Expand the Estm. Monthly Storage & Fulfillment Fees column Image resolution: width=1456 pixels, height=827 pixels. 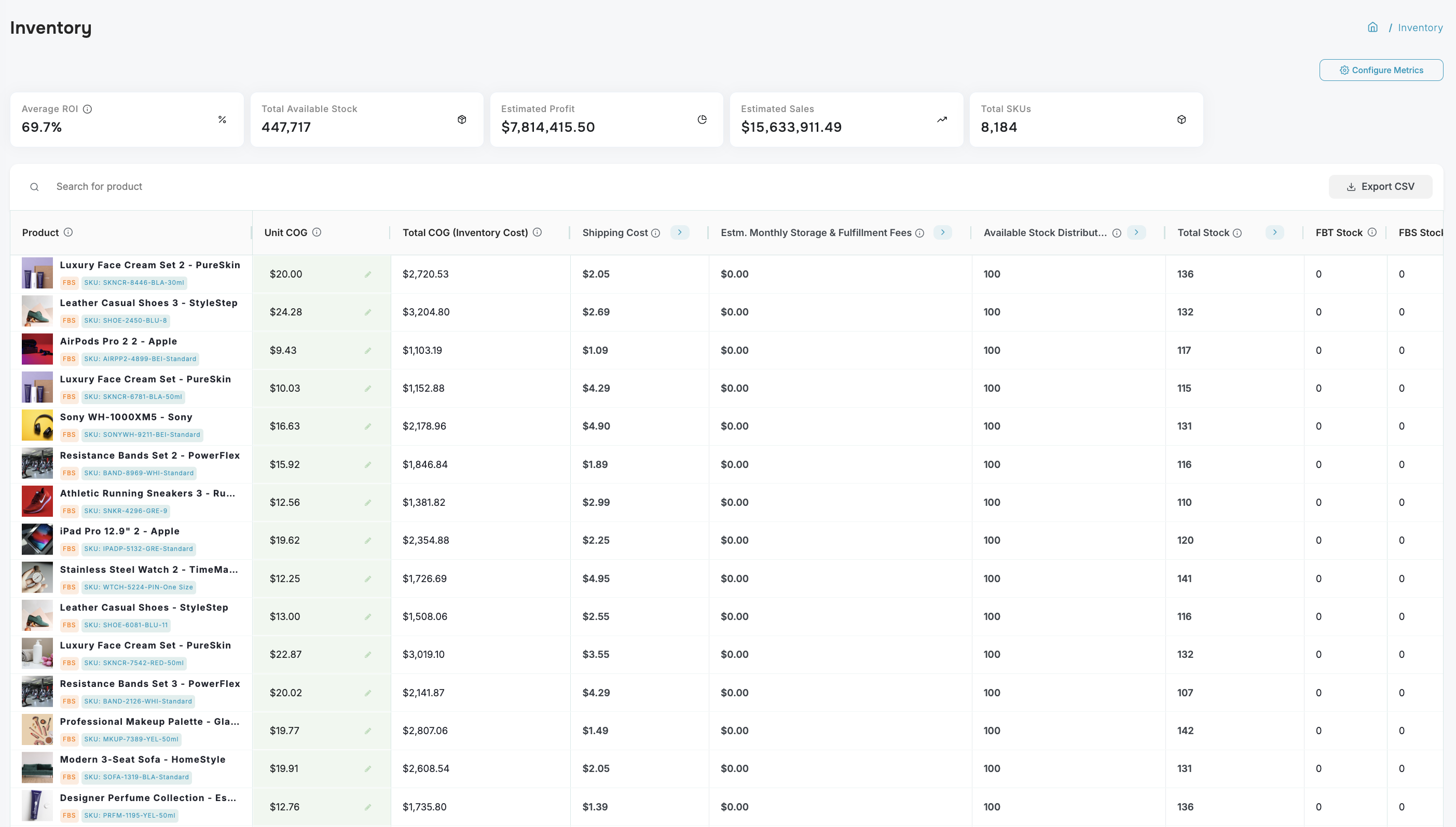point(943,232)
